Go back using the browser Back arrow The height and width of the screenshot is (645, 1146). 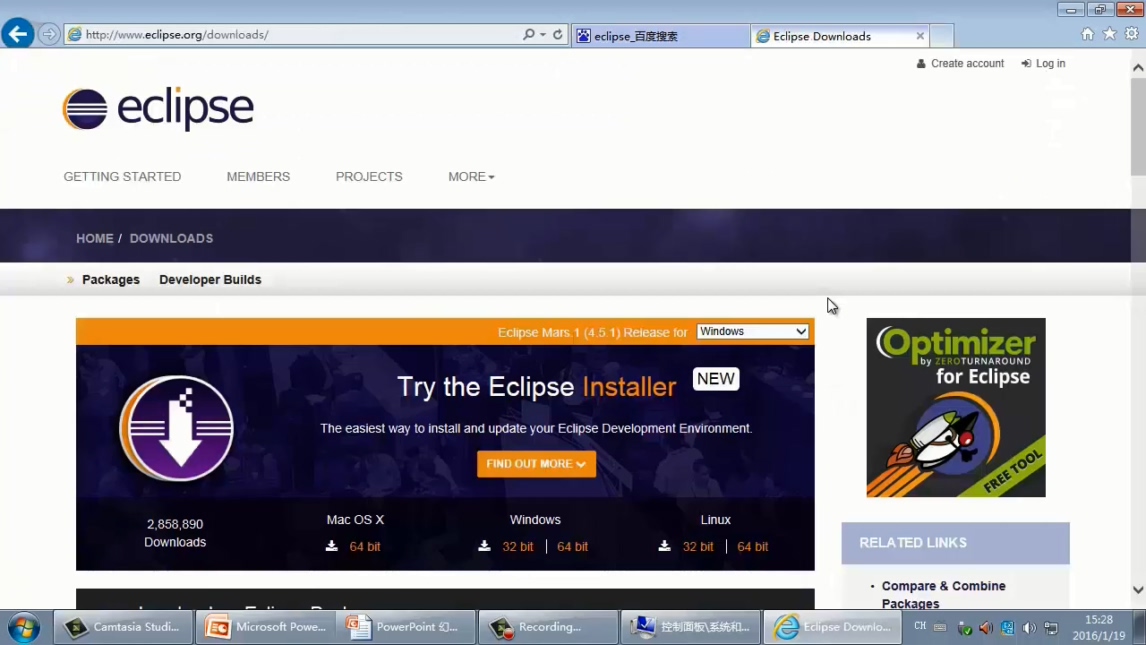pos(18,34)
